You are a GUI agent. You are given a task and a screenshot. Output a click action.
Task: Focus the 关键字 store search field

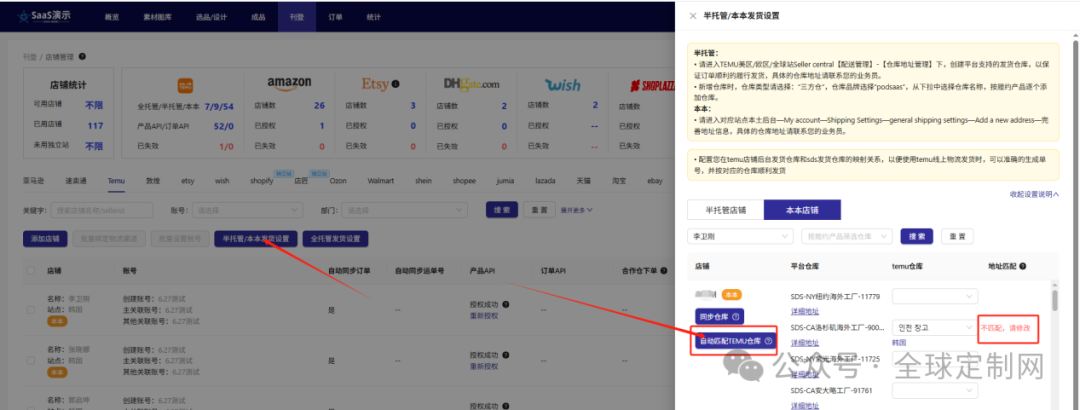pyautogui.click(x=103, y=209)
